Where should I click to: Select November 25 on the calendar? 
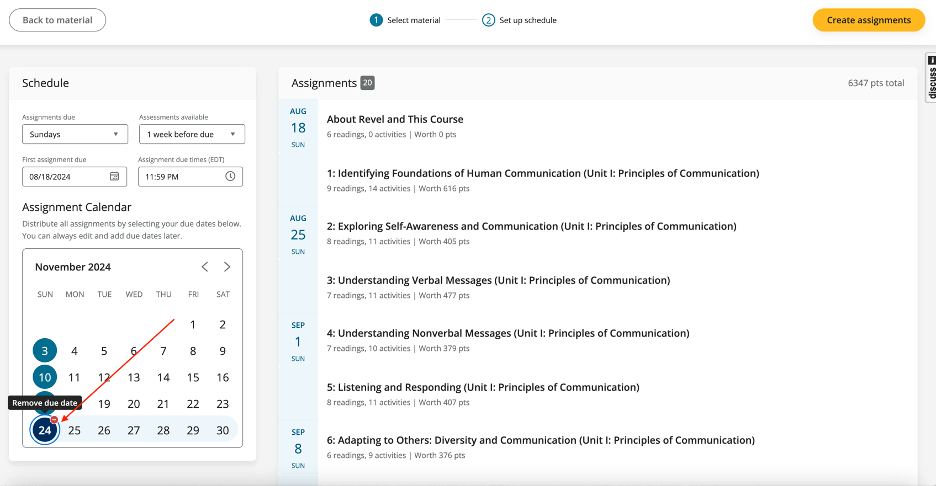click(74, 430)
